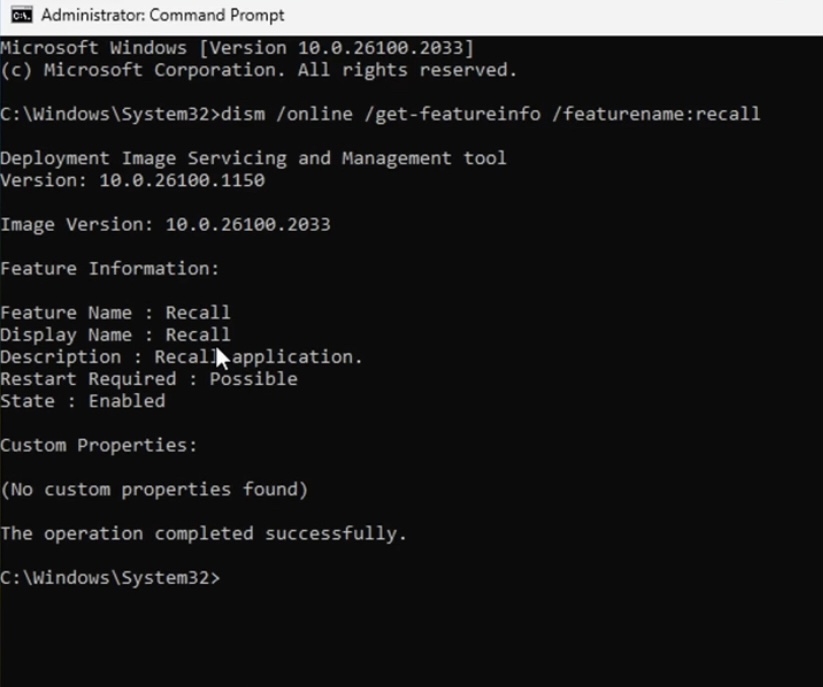The height and width of the screenshot is (687, 823).
Task: Click the dism /online get-featureinfo command line
Action: tap(380, 114)
